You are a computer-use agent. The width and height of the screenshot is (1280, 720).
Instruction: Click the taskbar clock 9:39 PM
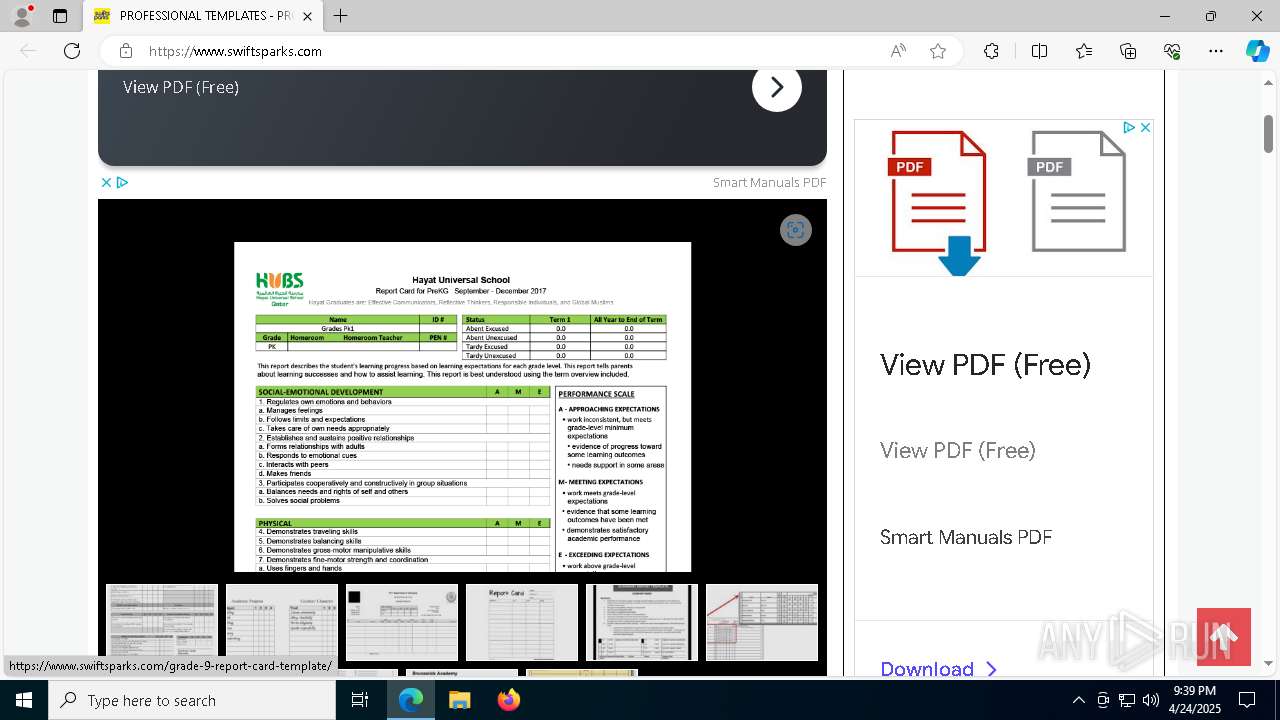(x=1194, y=691)
